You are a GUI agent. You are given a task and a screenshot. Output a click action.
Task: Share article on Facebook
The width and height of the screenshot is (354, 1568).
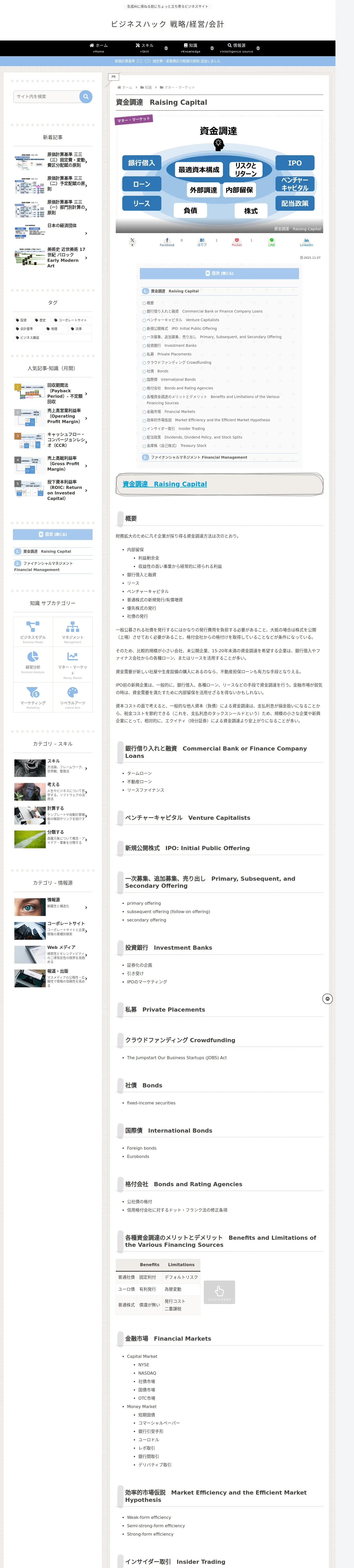click(x=167, y=242)
